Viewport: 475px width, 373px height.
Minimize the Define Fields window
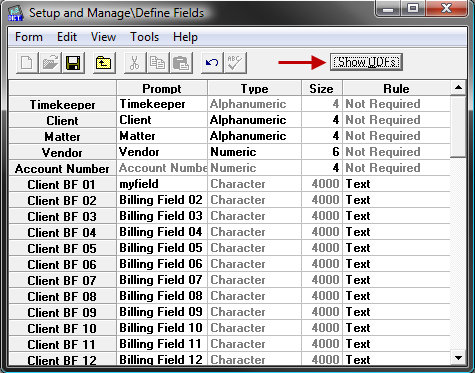(x=388, y=8)
